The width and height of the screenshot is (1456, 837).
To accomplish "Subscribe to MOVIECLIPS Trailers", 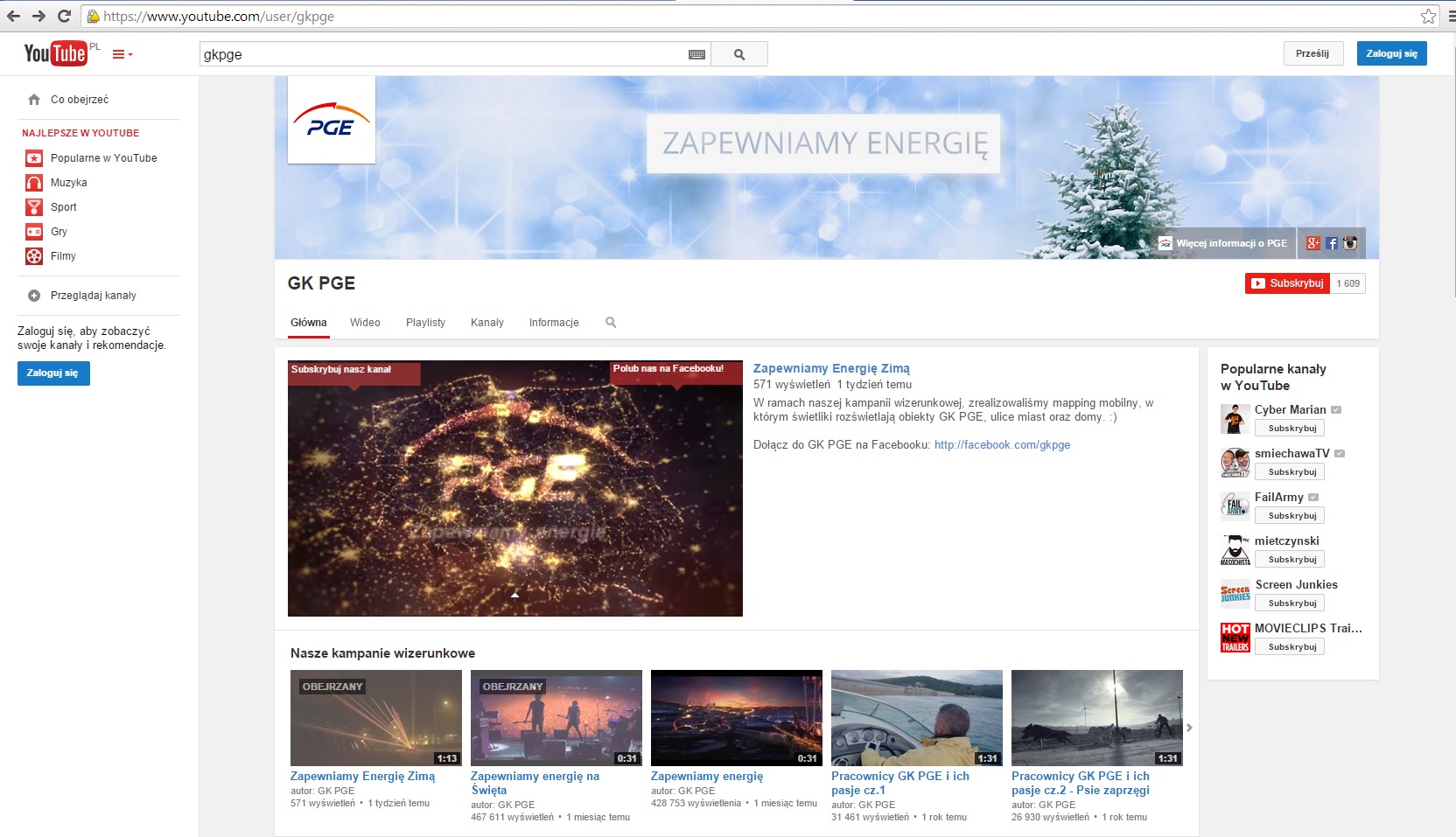I will 1290,647.
